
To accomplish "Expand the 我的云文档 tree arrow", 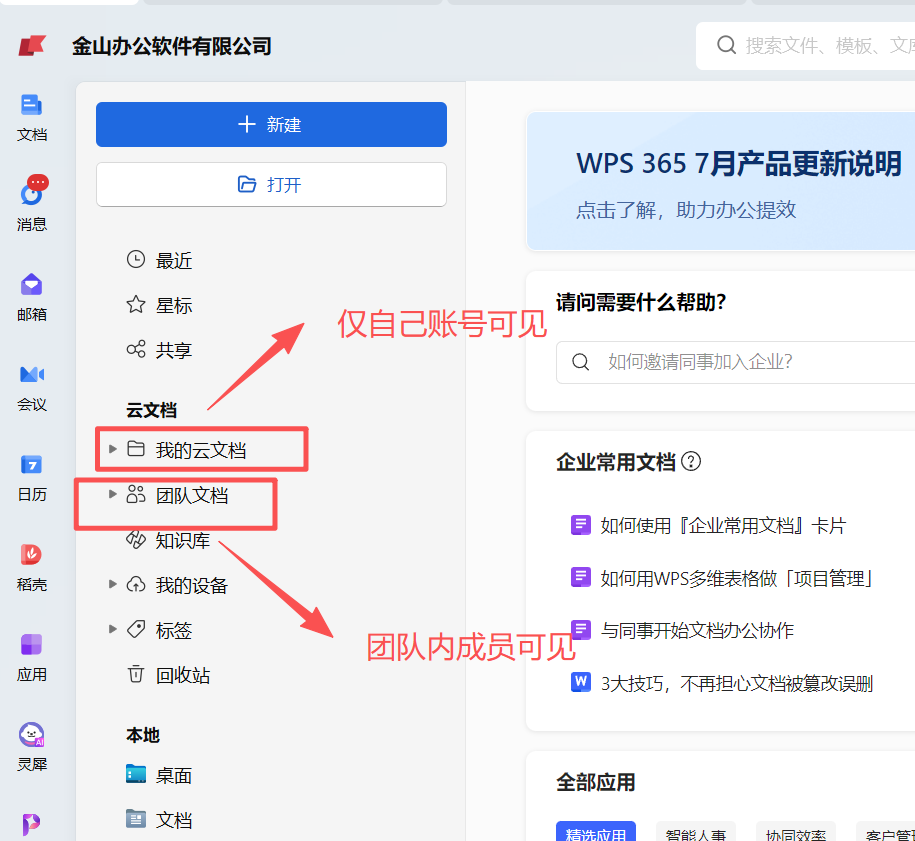I will [x=113, y=449].
